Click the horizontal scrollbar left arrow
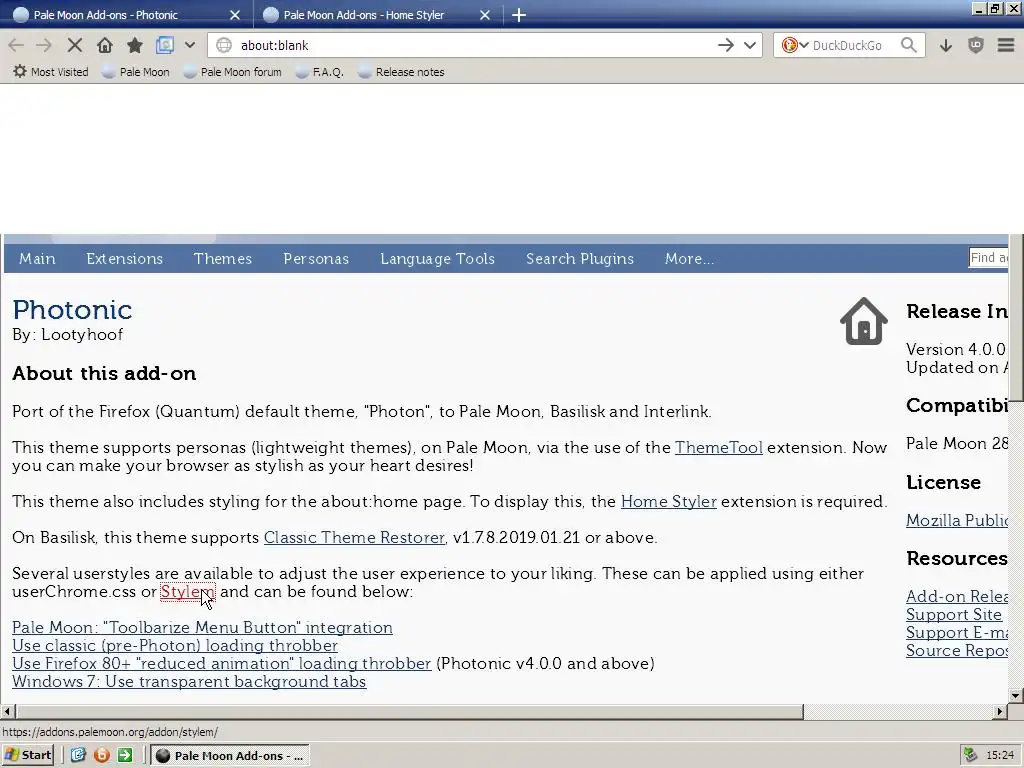 (x=8, y=711)
